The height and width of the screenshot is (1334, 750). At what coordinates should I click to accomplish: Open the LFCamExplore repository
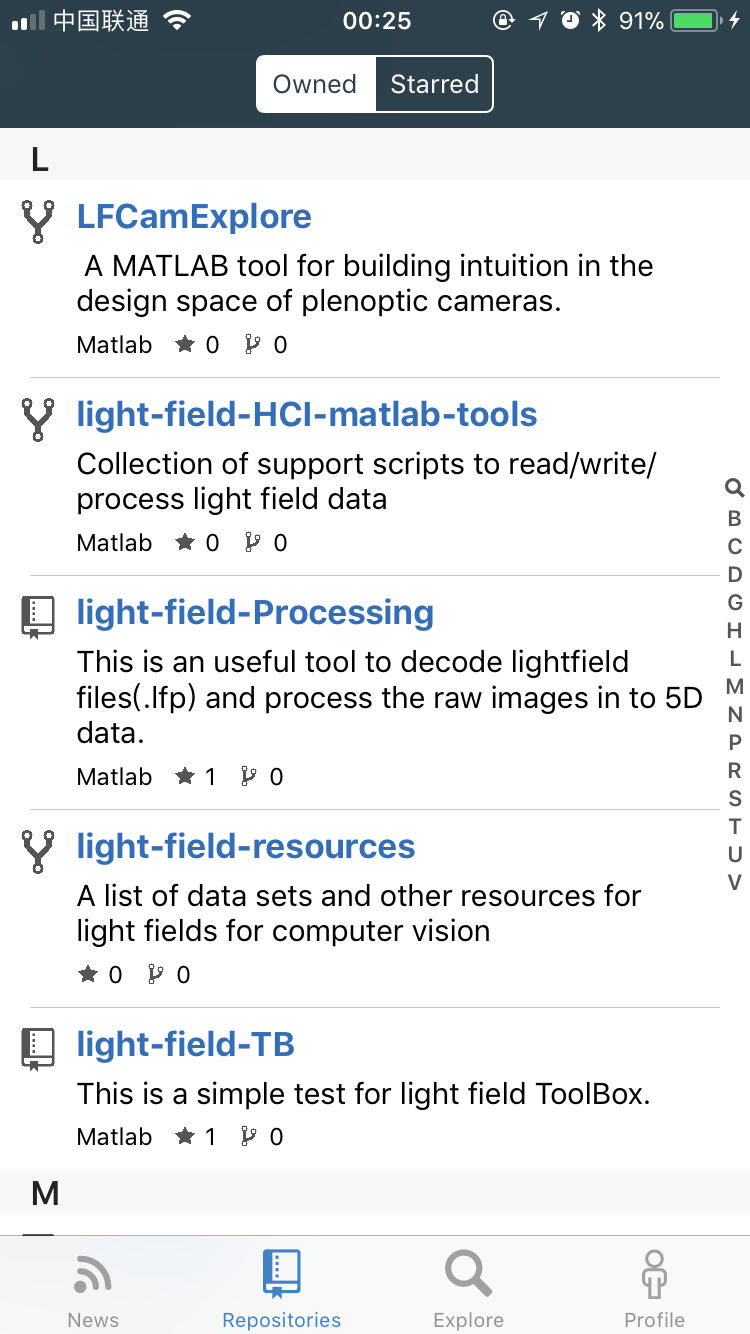[194, 217]
